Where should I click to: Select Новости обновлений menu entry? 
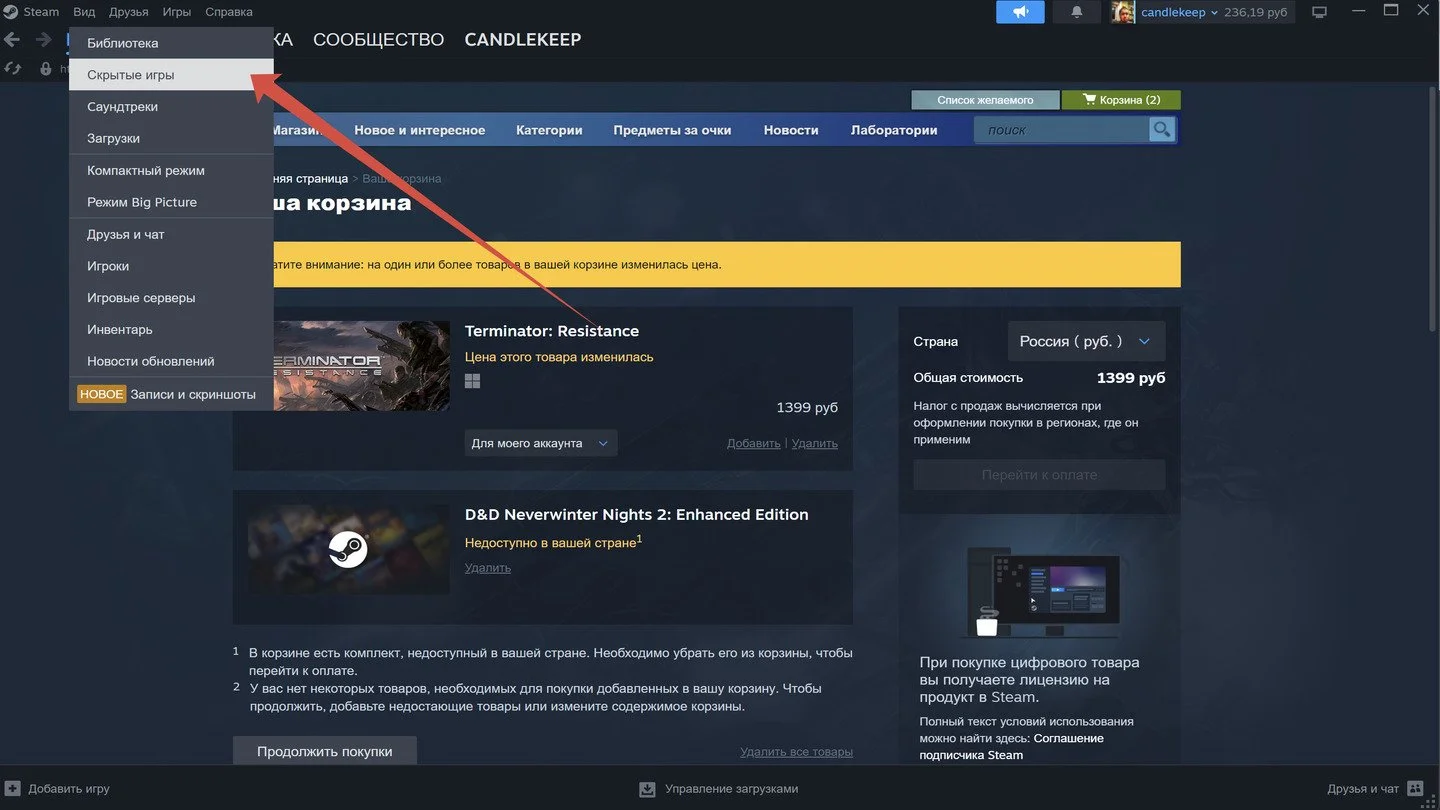[x=171, y=361]
